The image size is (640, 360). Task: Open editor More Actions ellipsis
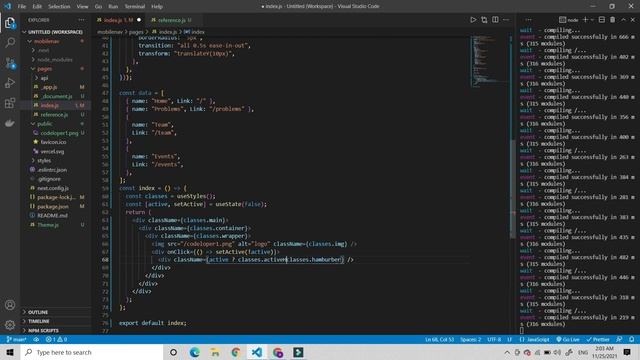(x=506, y=20)
